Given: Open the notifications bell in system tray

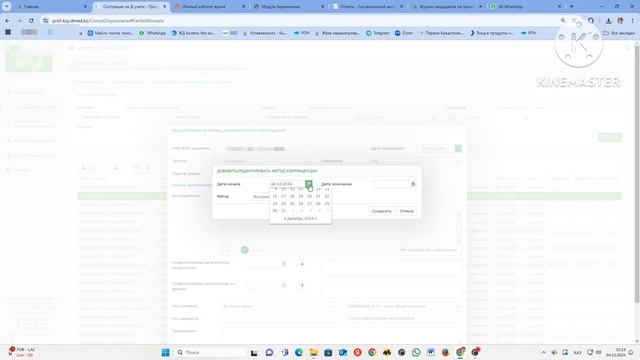Looking at the screenshot, I should (x=631, y=352).
